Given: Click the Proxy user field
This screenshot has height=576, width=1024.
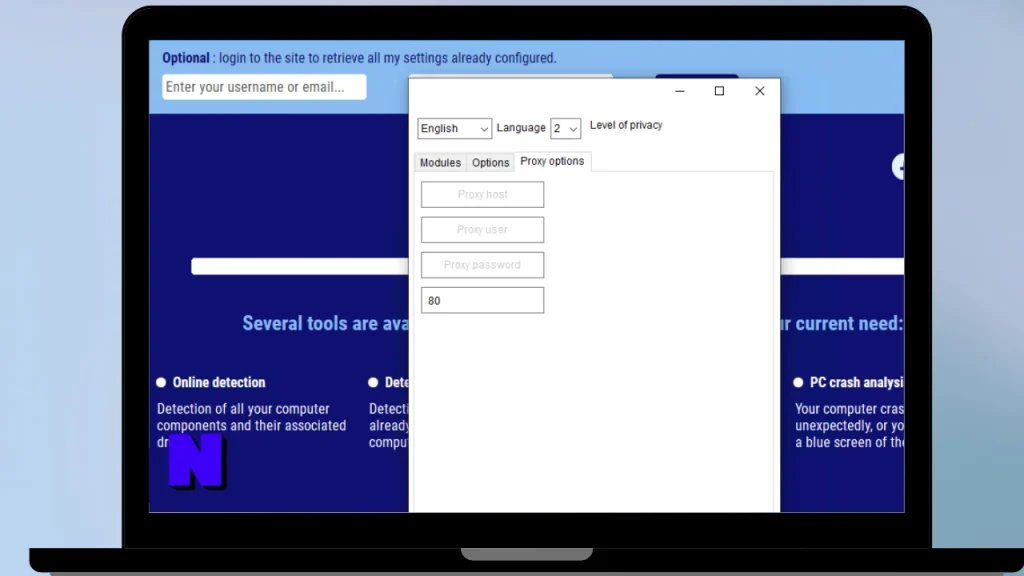Looking at the screenshot, I should pos(483,230).
